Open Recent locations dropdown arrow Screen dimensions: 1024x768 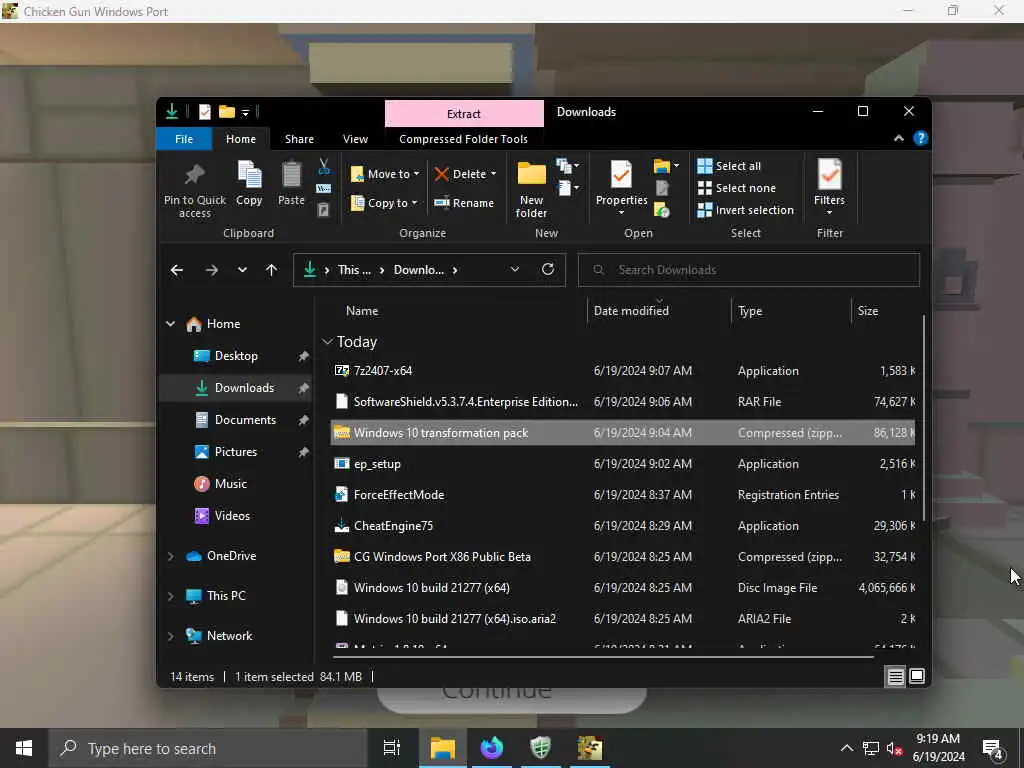pyautogui.click(x=242, y=270)
